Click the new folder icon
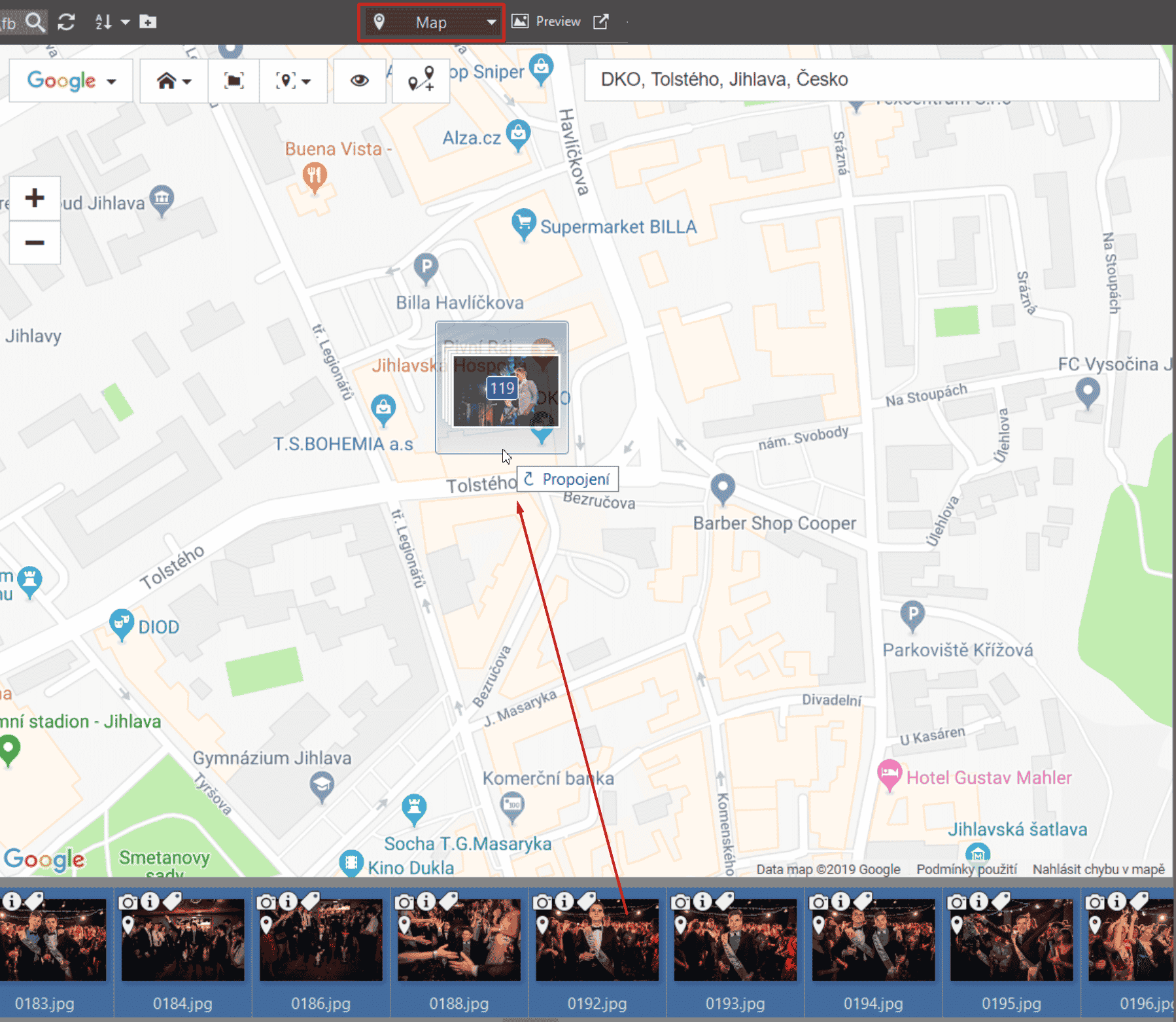1176x1022 pixels. [148, 22]
